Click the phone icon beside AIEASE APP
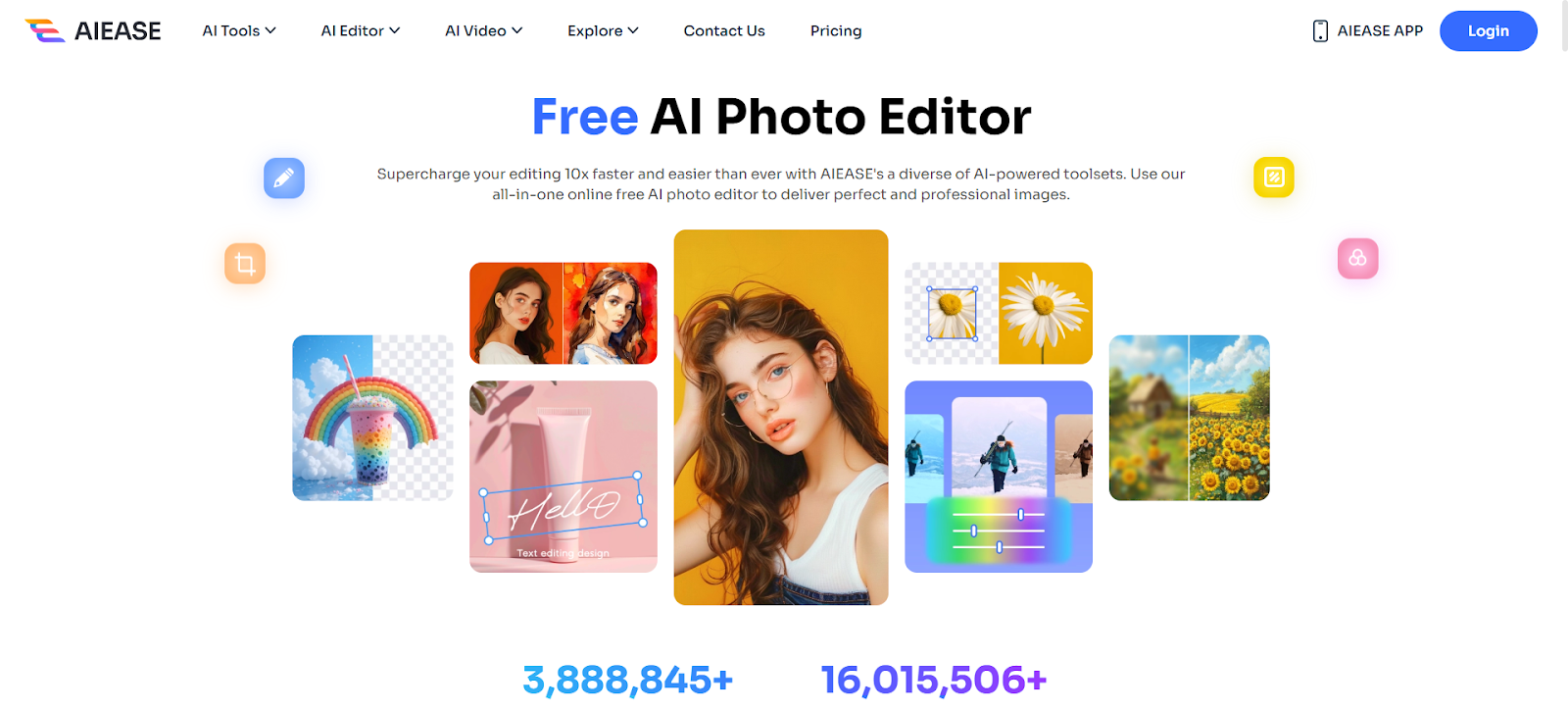The width and height of the screenshot is (1568, 710). (1320, 31)
